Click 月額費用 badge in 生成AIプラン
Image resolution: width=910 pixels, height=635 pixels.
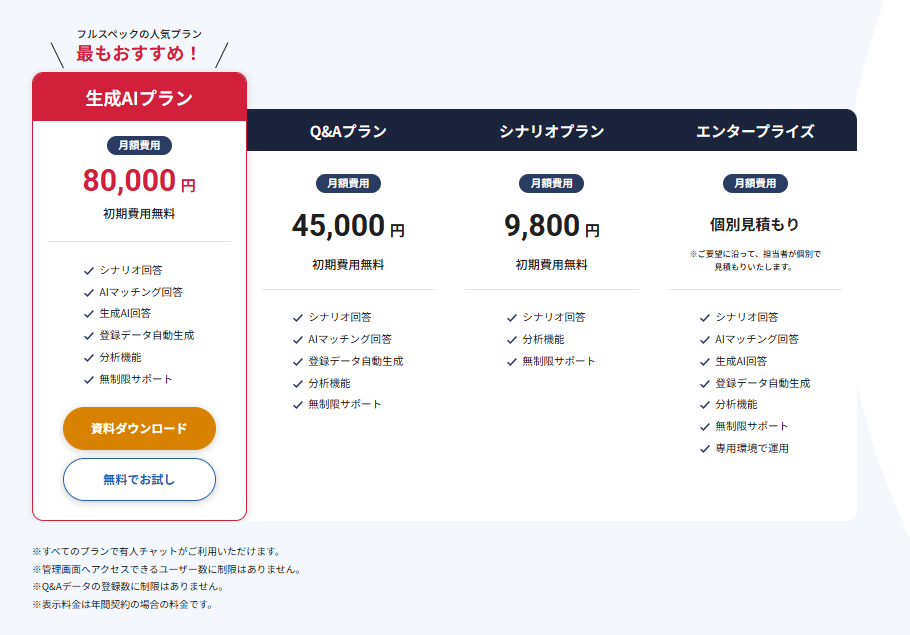(139, 145)
